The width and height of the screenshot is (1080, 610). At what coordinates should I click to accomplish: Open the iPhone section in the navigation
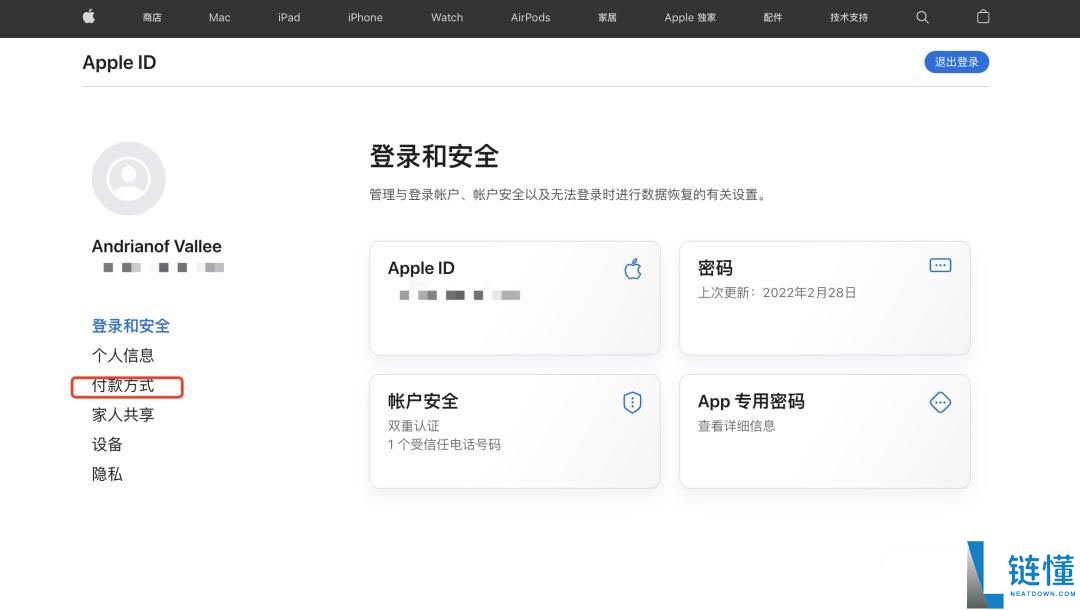tap(365, 17)
